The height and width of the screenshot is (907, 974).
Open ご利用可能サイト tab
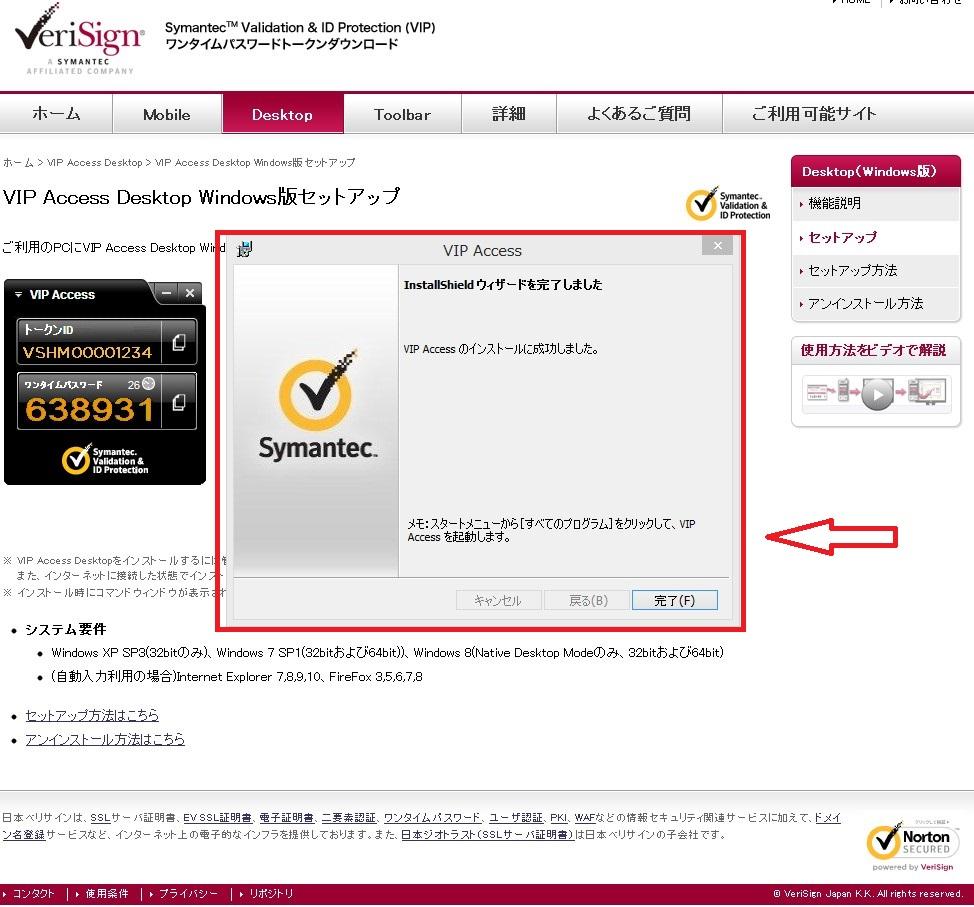tap(814, 114)
